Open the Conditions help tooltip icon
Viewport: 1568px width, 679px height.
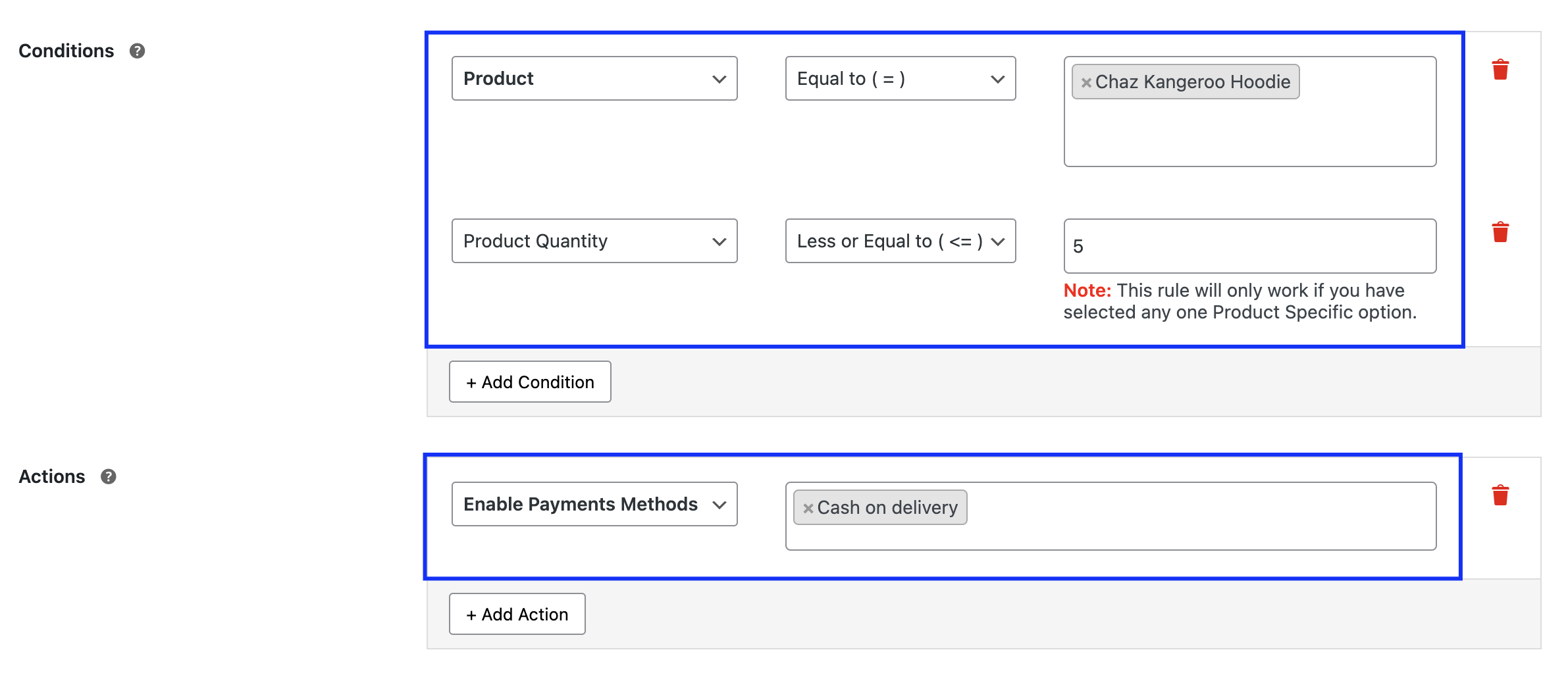(x=137, y=51)
